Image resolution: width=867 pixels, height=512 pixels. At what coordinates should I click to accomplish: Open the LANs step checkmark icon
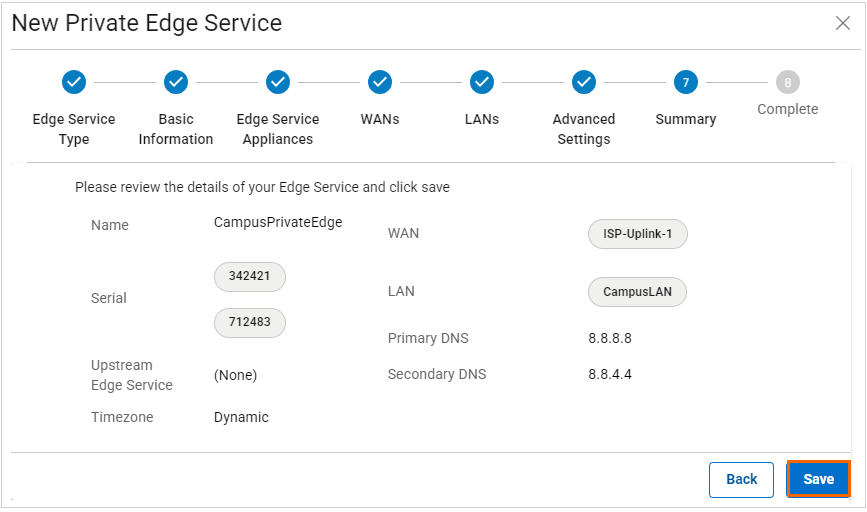point(482,82)
